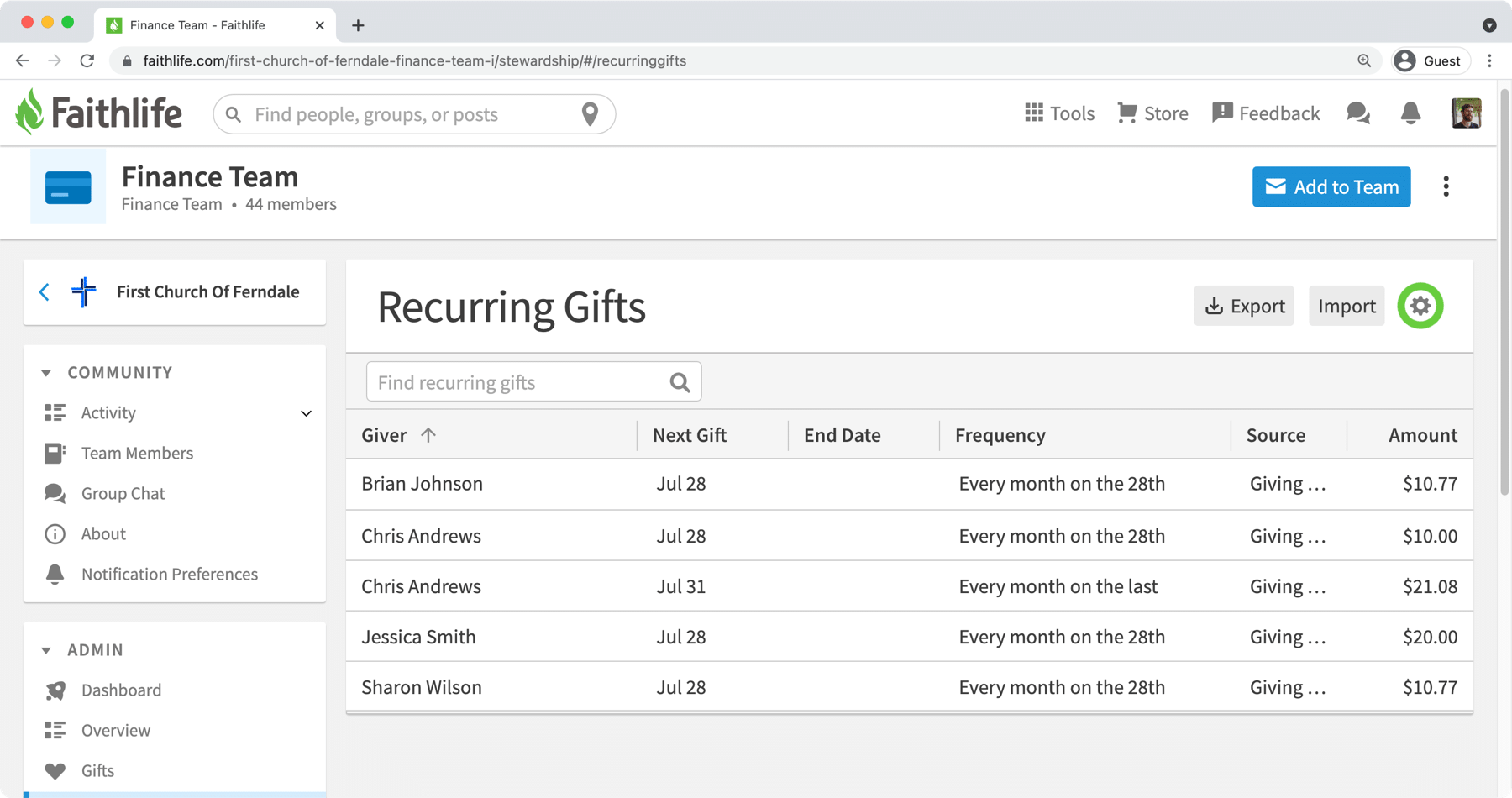
Task: Sort by Frequency column
Action: coord(1000,435)
